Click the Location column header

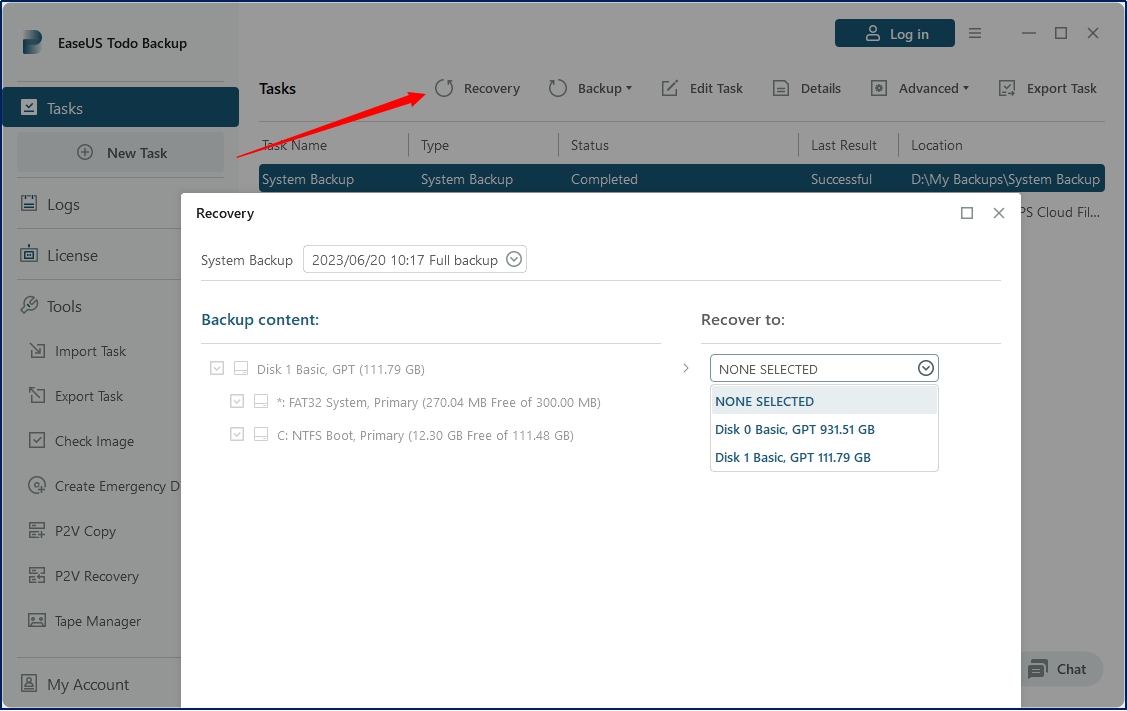(x=937, y=145)
